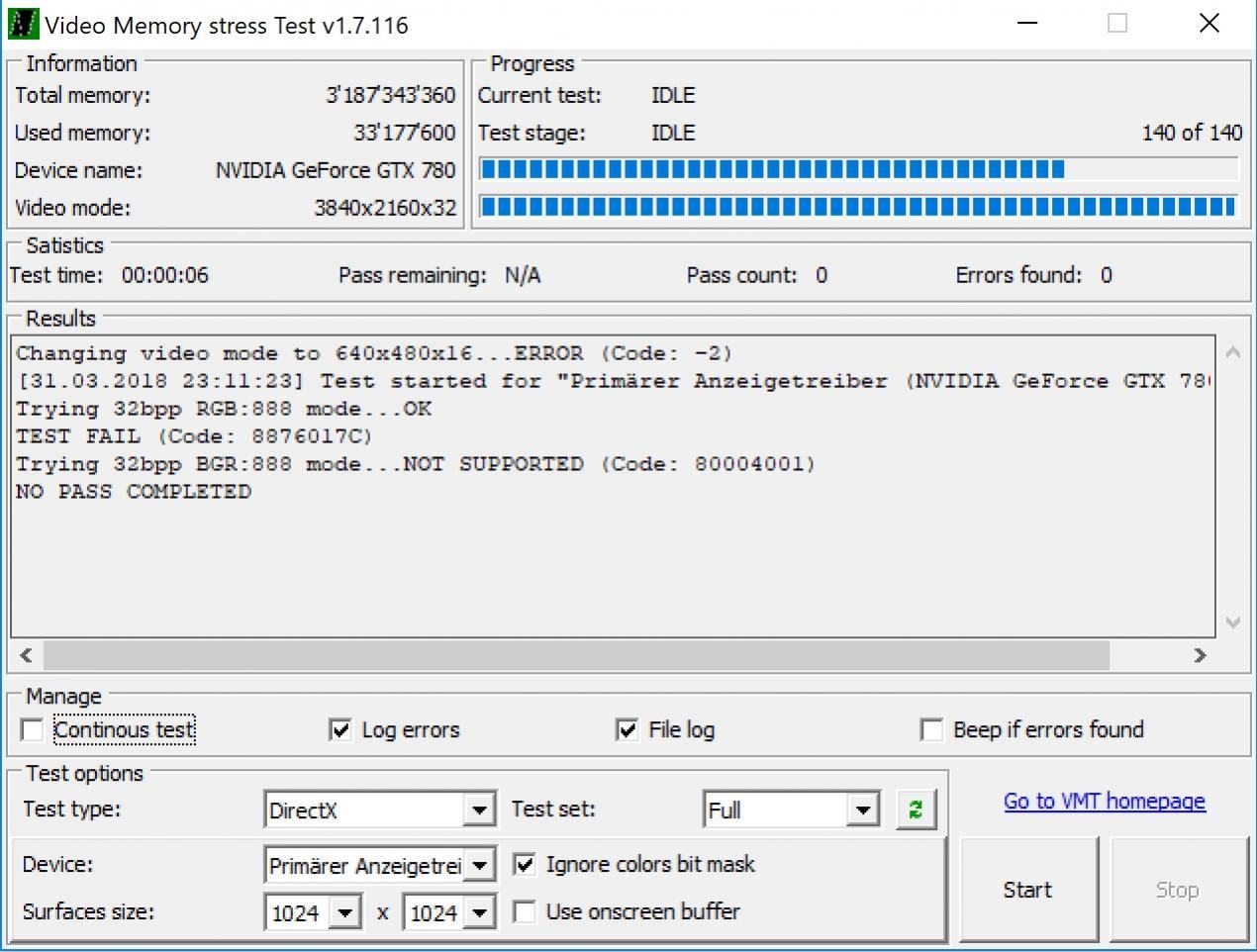Click the app icon in the title bar

pos(22,24)
